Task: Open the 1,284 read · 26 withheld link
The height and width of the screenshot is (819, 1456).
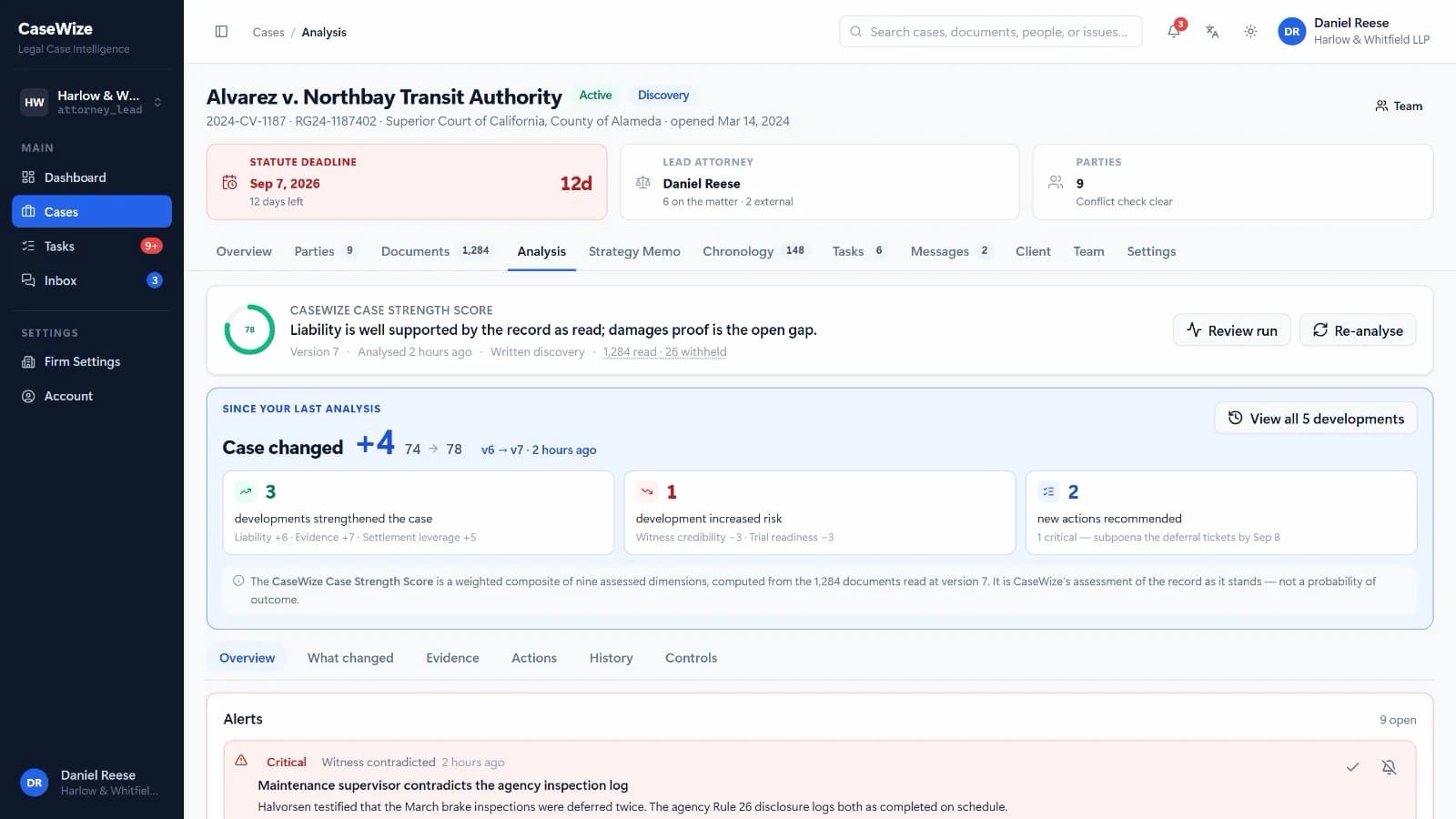Action: [x=664, y=352]
